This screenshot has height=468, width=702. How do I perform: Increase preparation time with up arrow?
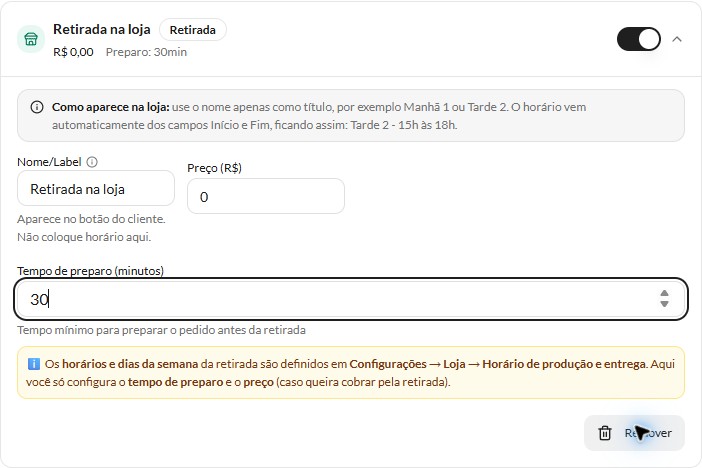664,293
